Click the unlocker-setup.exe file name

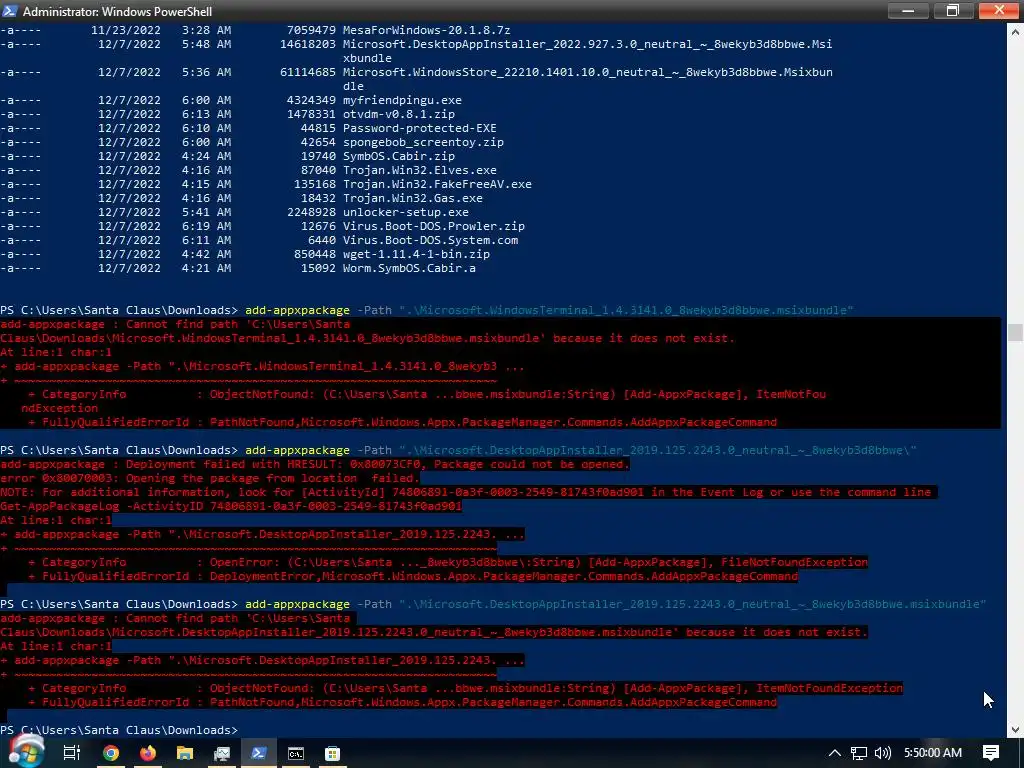coord(406,212)
